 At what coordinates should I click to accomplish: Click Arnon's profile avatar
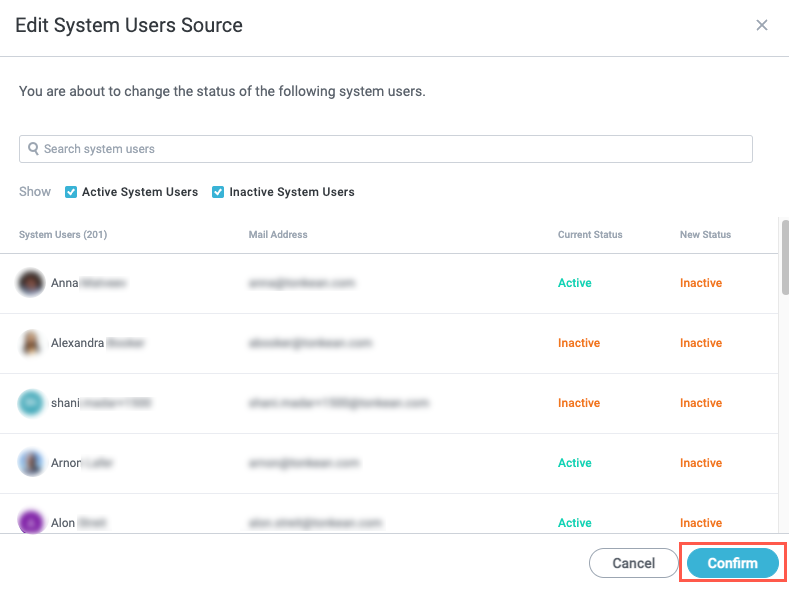31,463
